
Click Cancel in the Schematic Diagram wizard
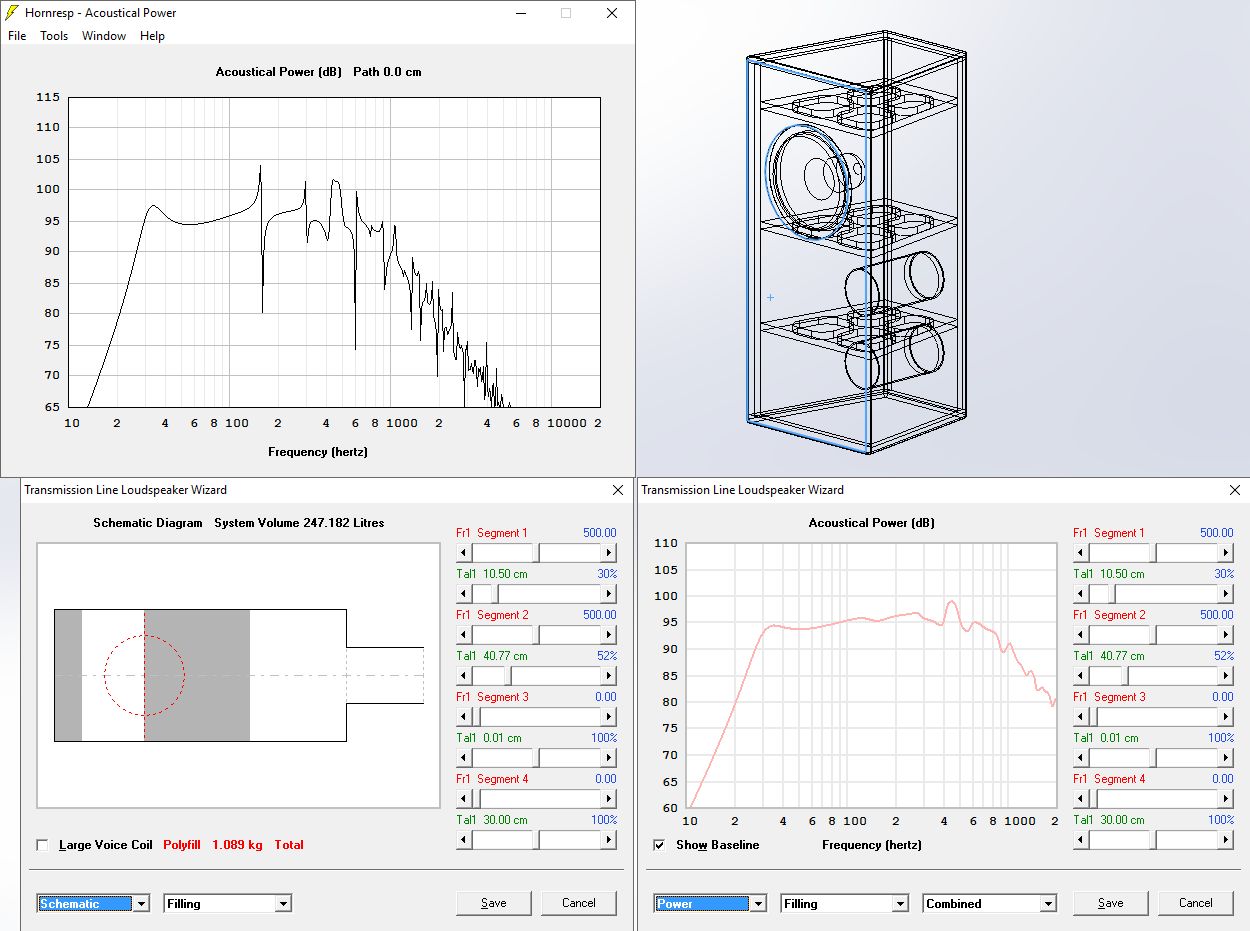pyautogui.click(x=579, y=903)
